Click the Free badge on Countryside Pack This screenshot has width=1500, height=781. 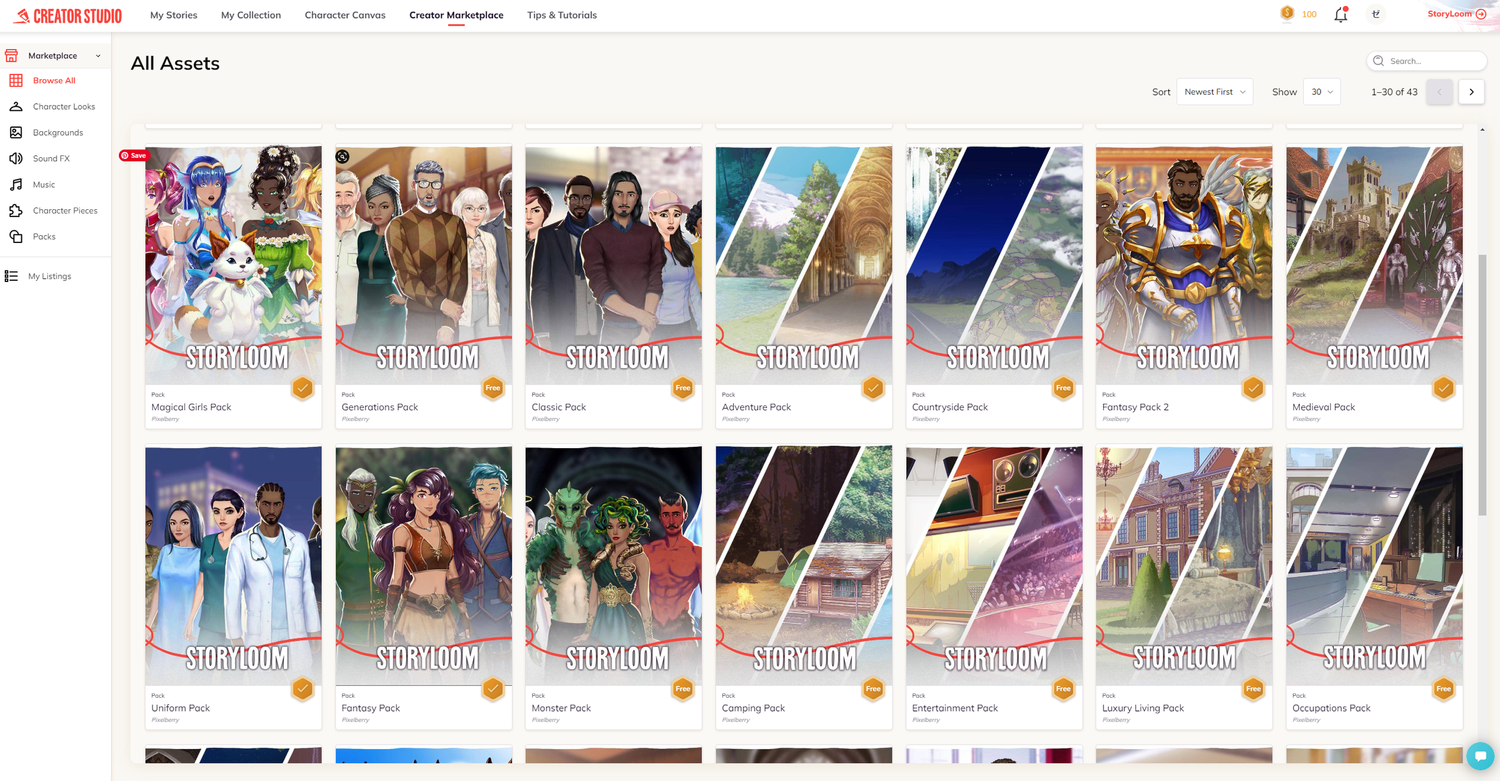pyautogui.click(x=1063, y=388)
